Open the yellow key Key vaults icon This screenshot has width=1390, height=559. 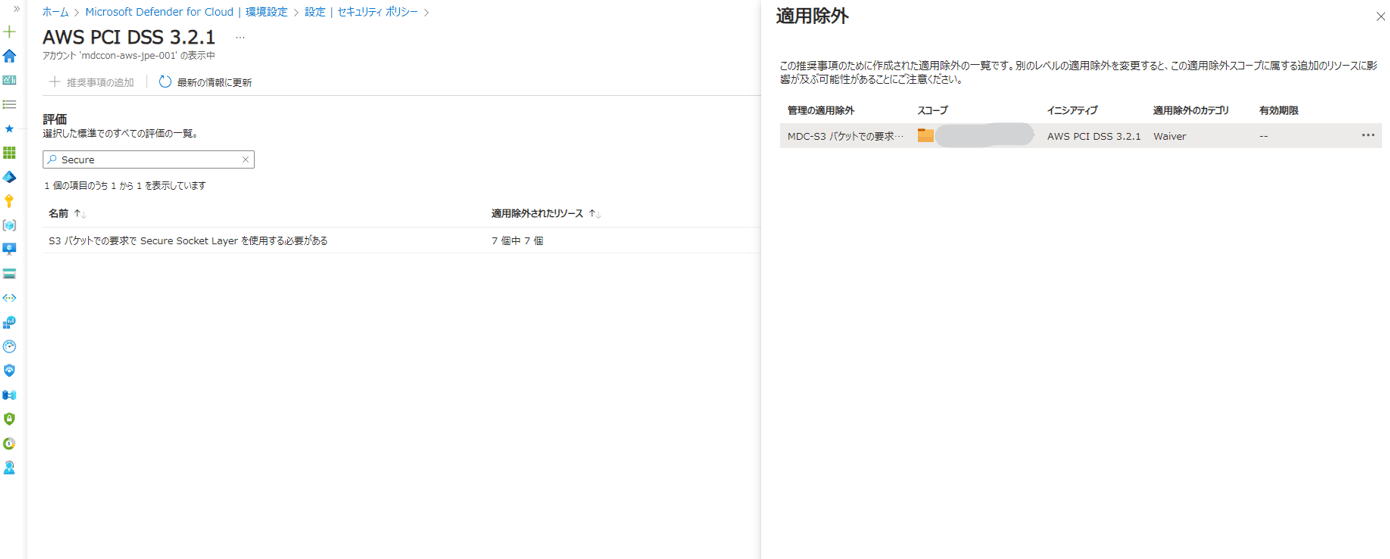tap(9, 201)
